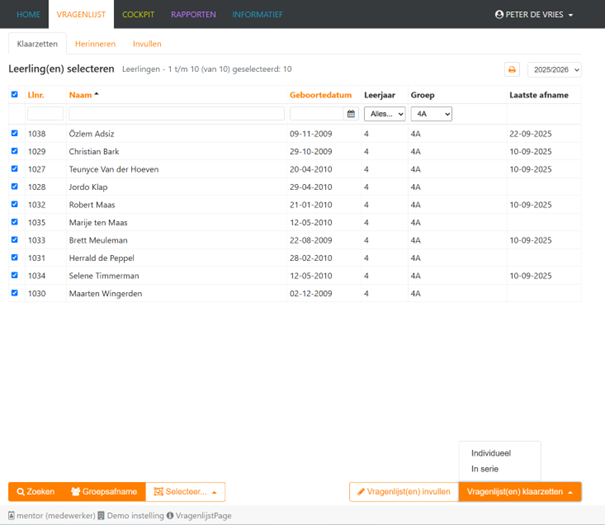Deselect the row of Maarten Wingerden
The width and height of the screenshot is (605, 525).
(13, 293)
